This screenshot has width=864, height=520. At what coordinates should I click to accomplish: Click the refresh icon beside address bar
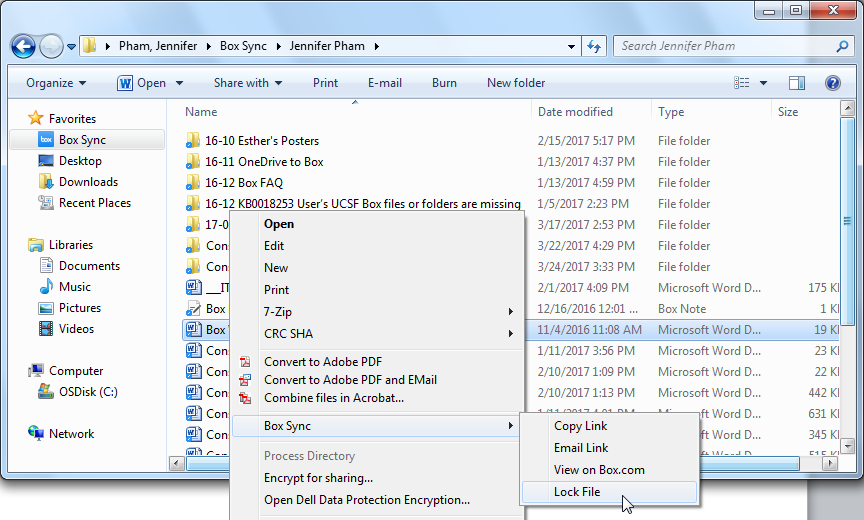(x=594, y=46)
